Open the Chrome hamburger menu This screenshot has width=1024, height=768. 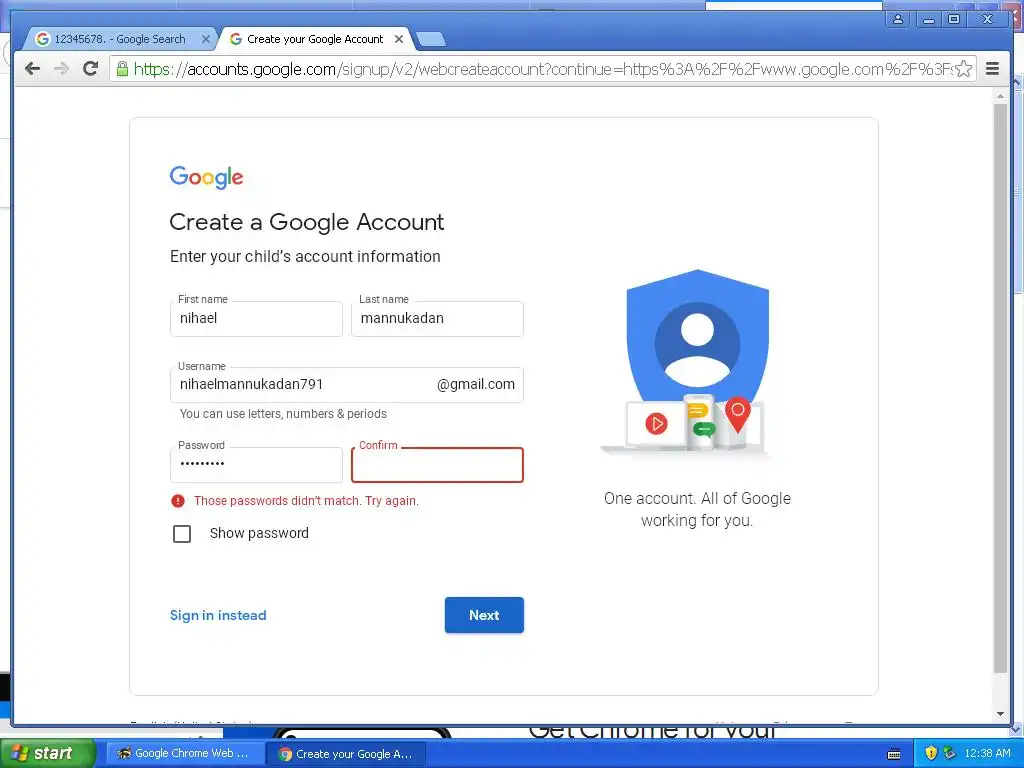tap(992, 69)
